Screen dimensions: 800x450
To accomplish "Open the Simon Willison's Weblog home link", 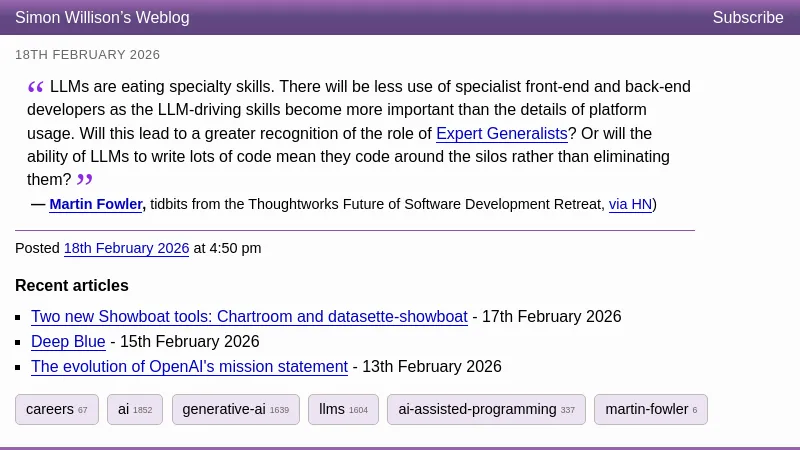I will (x=102, y=17).
